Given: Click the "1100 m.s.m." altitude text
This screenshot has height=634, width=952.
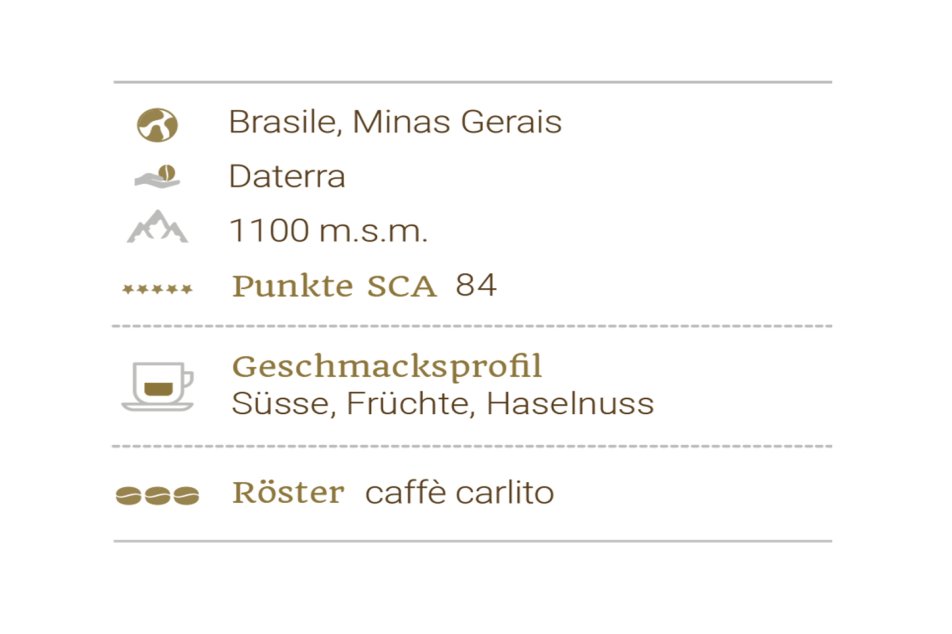Looking at the screenshot, I should pos(328,231).
